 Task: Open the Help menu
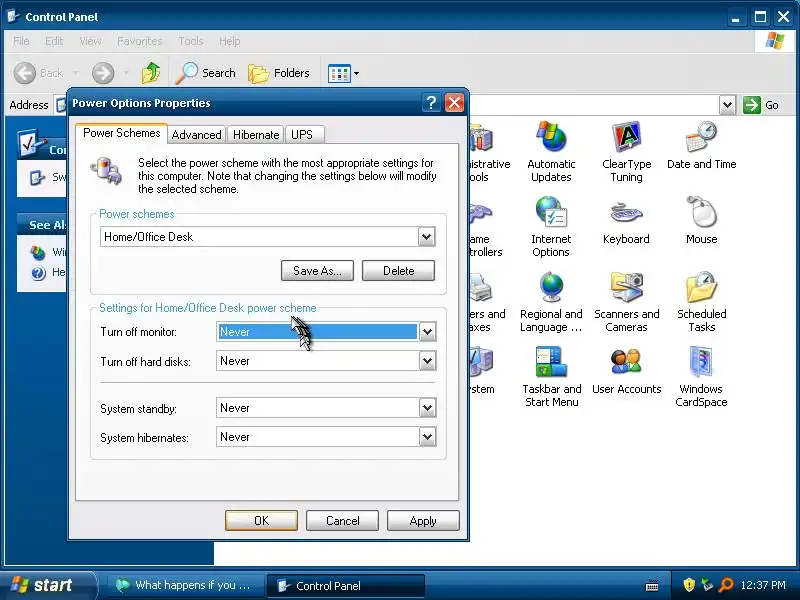(x=230, y=41)
